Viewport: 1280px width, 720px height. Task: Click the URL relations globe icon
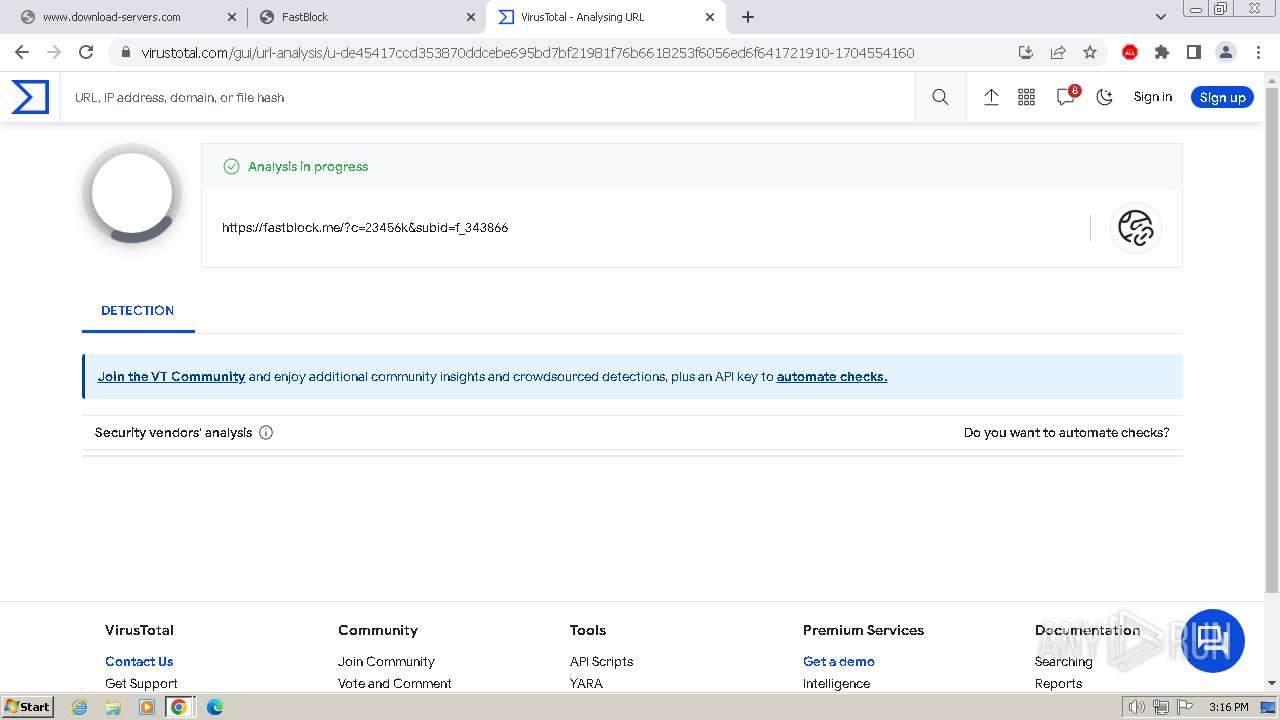1135,228
